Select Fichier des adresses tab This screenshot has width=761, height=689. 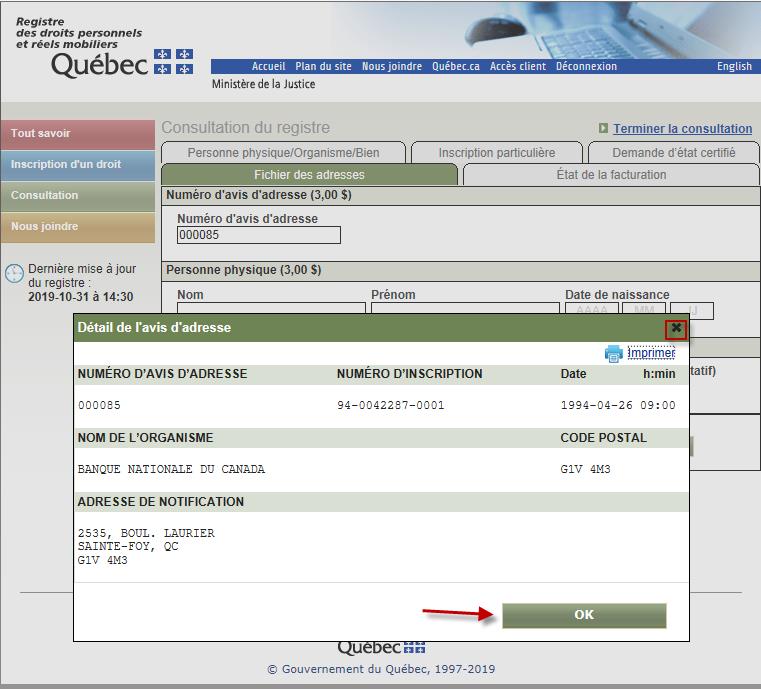coord(309,175)
